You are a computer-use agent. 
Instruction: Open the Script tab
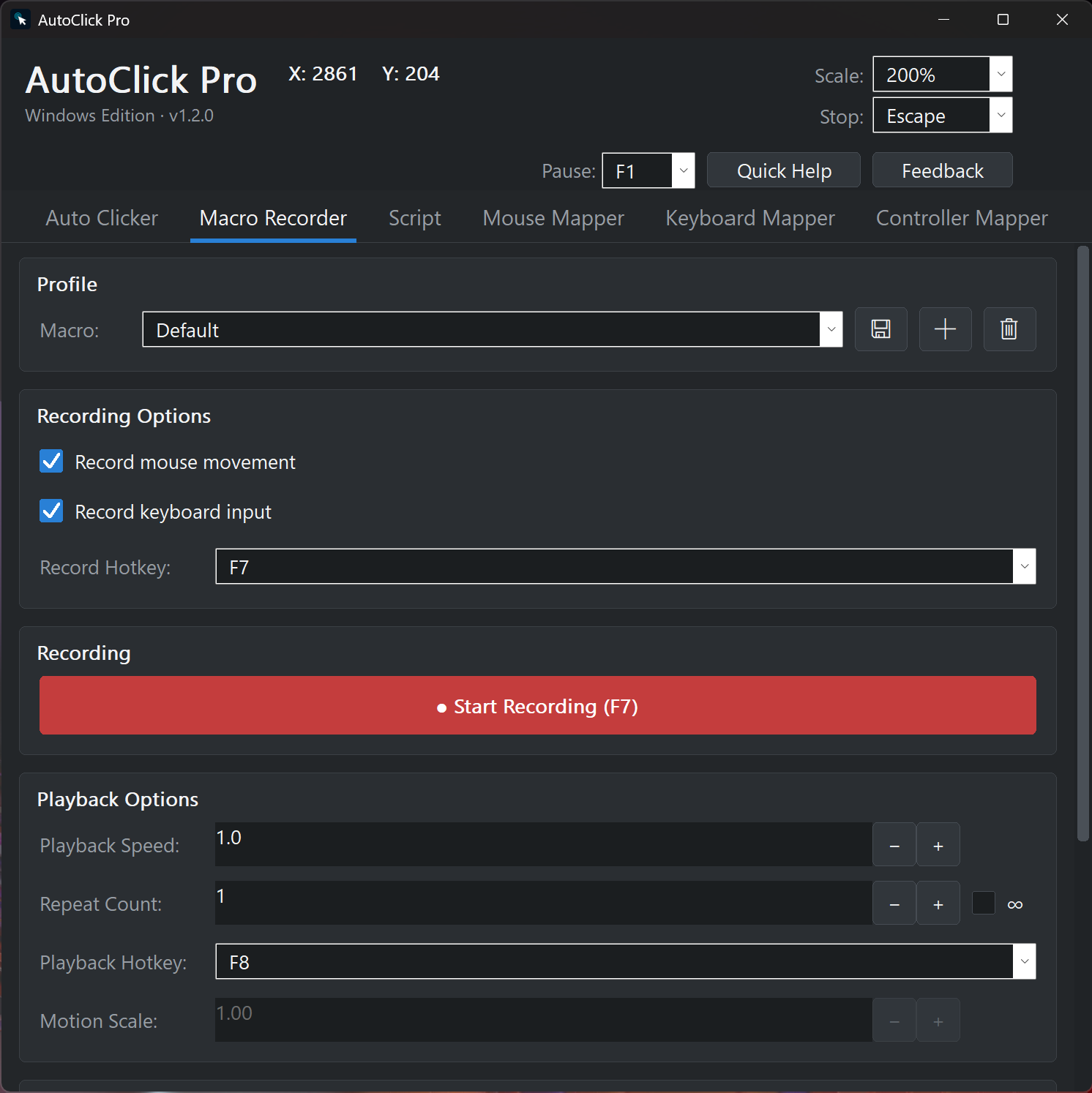415,218
